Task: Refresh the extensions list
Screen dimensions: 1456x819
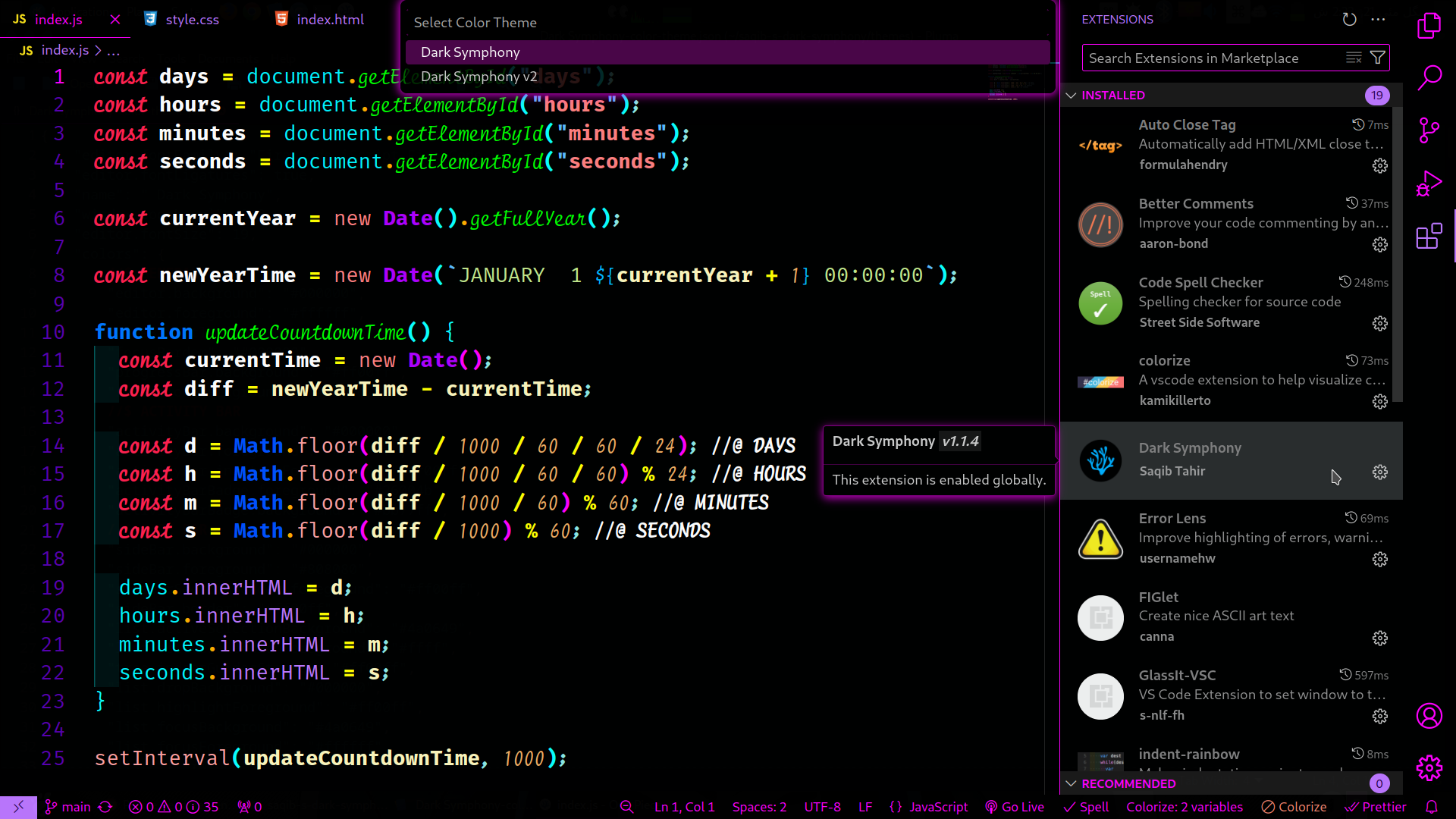Action: 1349,20
